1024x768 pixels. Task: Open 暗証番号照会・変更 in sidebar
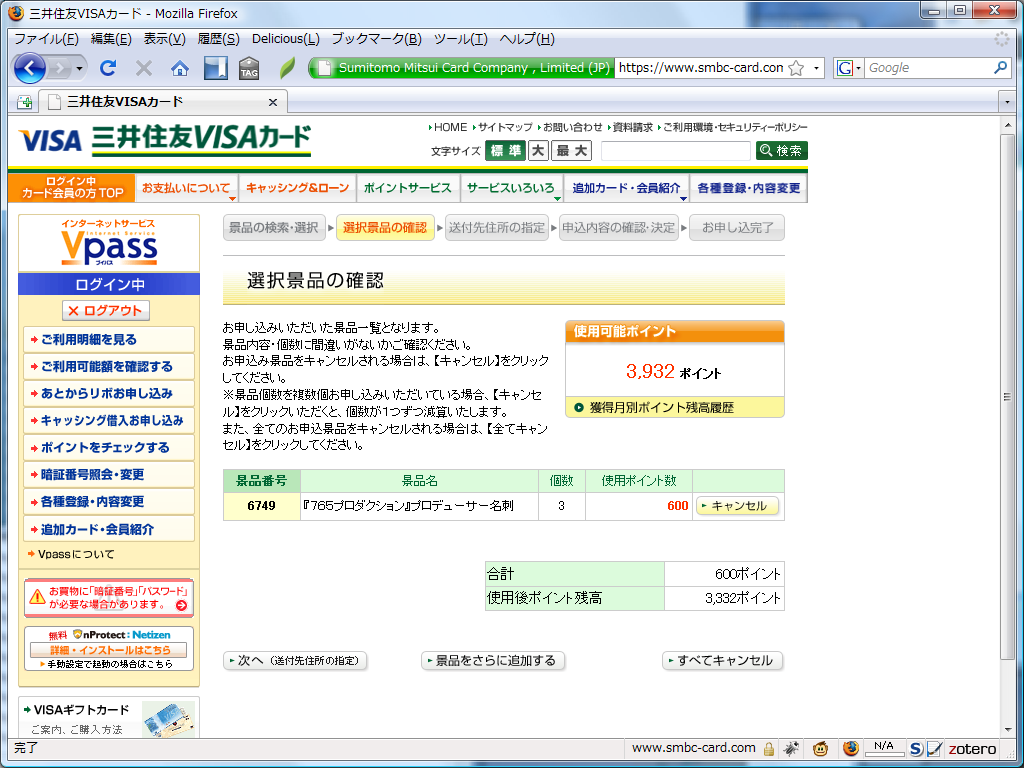coord(109,475)
